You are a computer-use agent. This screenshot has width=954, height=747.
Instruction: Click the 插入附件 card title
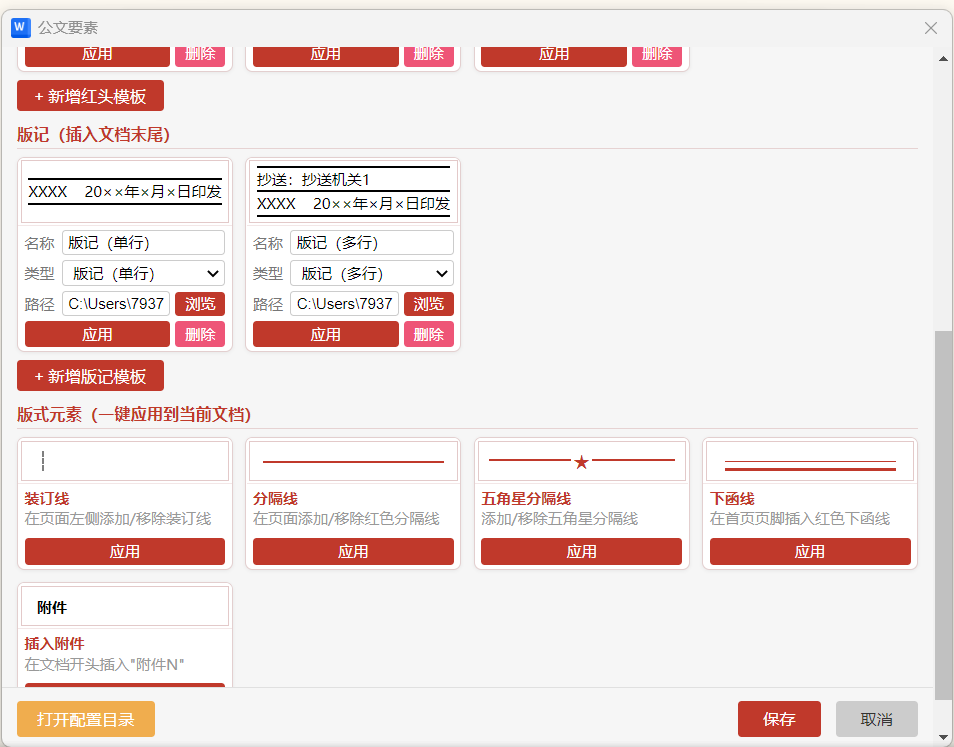(54, 644)
